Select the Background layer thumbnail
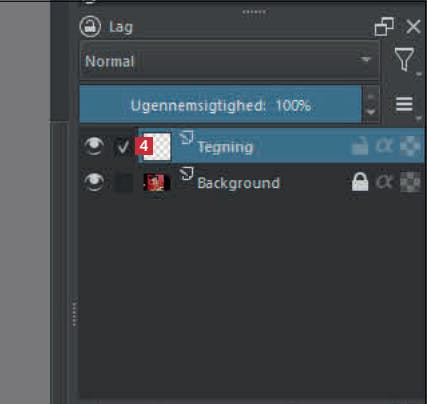This screenshot has width=427, height=404. tap(157, 182)
